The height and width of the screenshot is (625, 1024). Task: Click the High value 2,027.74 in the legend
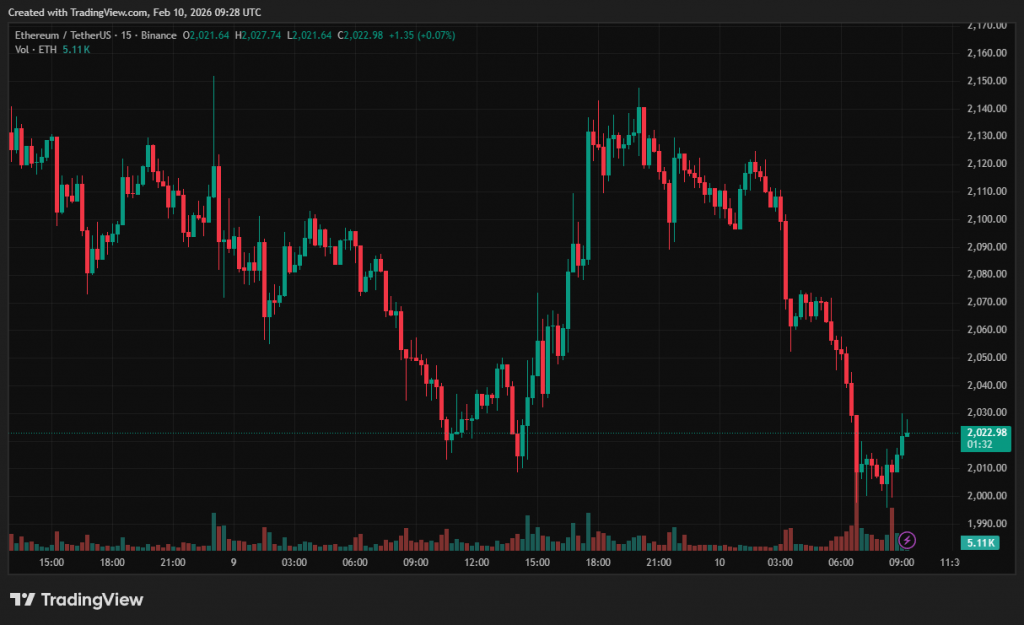pyautogui.click(x=263, y=35)
